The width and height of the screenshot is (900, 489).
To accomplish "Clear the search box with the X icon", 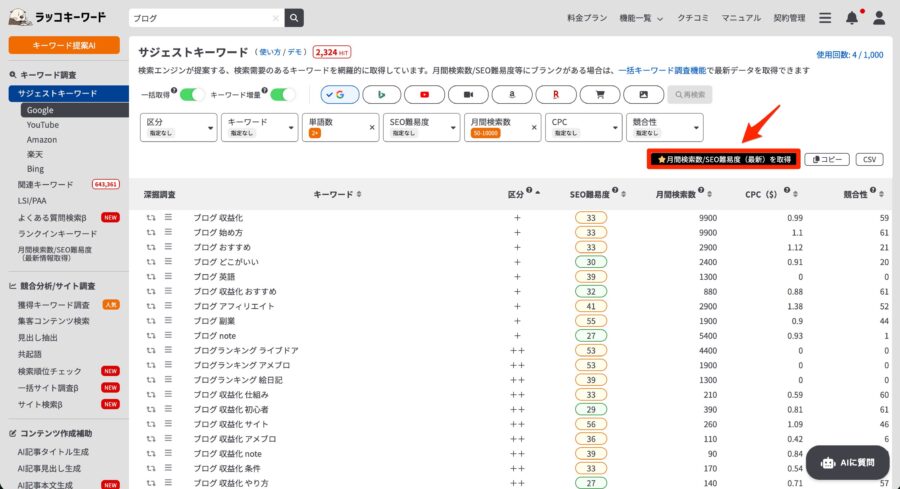I will click(276, 18).
